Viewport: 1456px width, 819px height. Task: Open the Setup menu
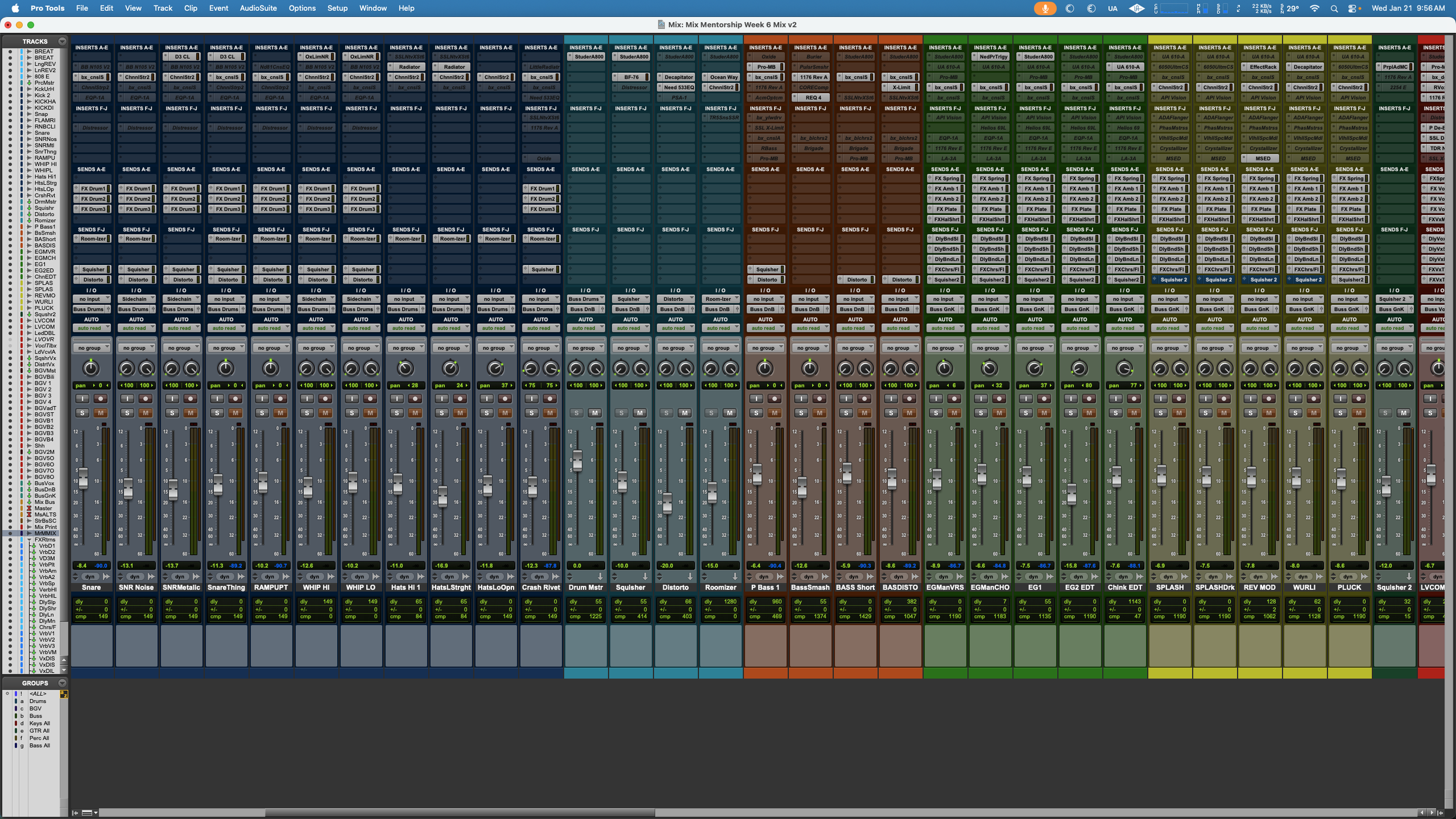(x=337, y=8)
